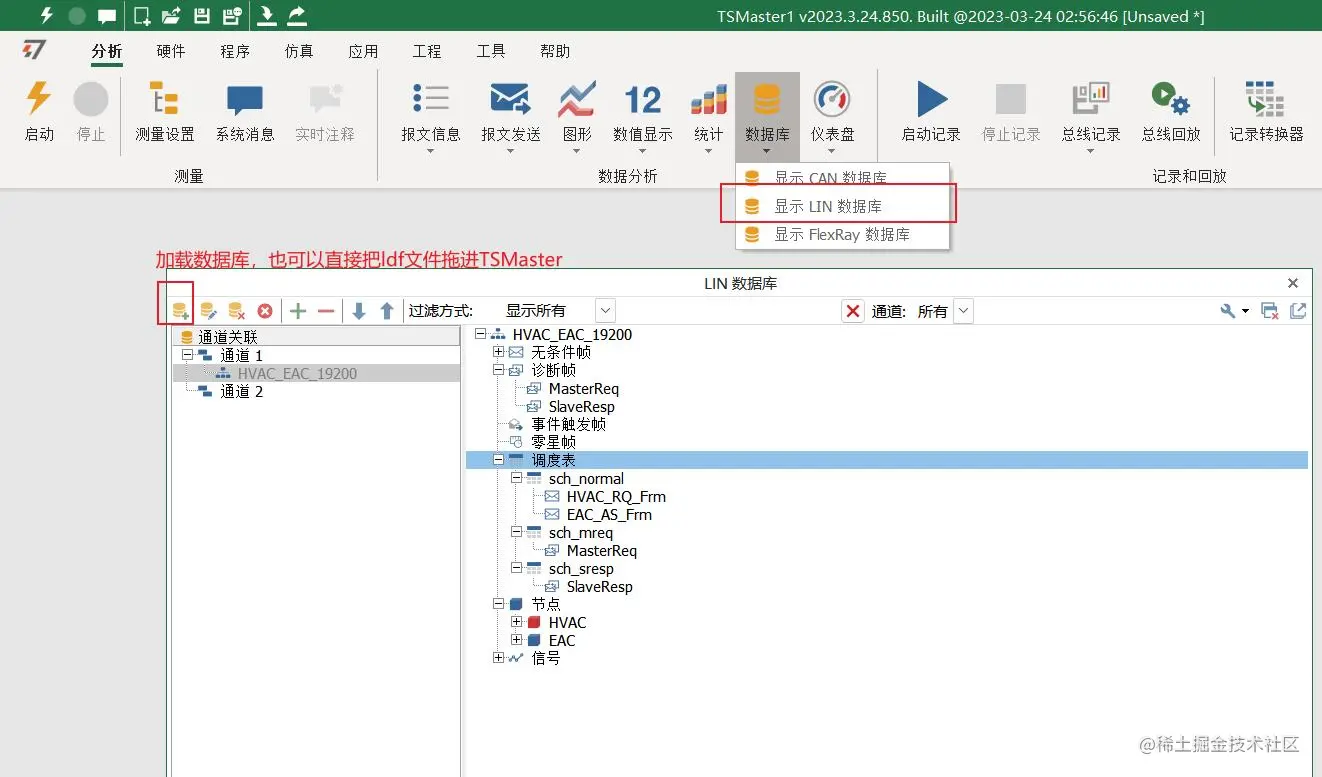Switch to the 仿真 ribbon tab

click(x=299, y=51)
